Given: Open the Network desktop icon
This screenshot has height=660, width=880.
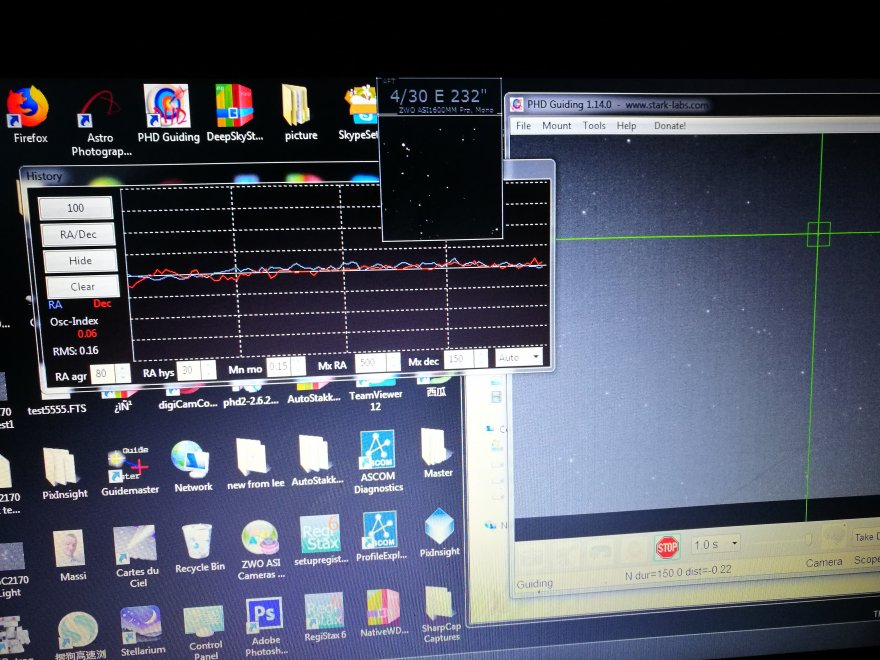Looking at the screenshot, I should click(x=192, y=467).
